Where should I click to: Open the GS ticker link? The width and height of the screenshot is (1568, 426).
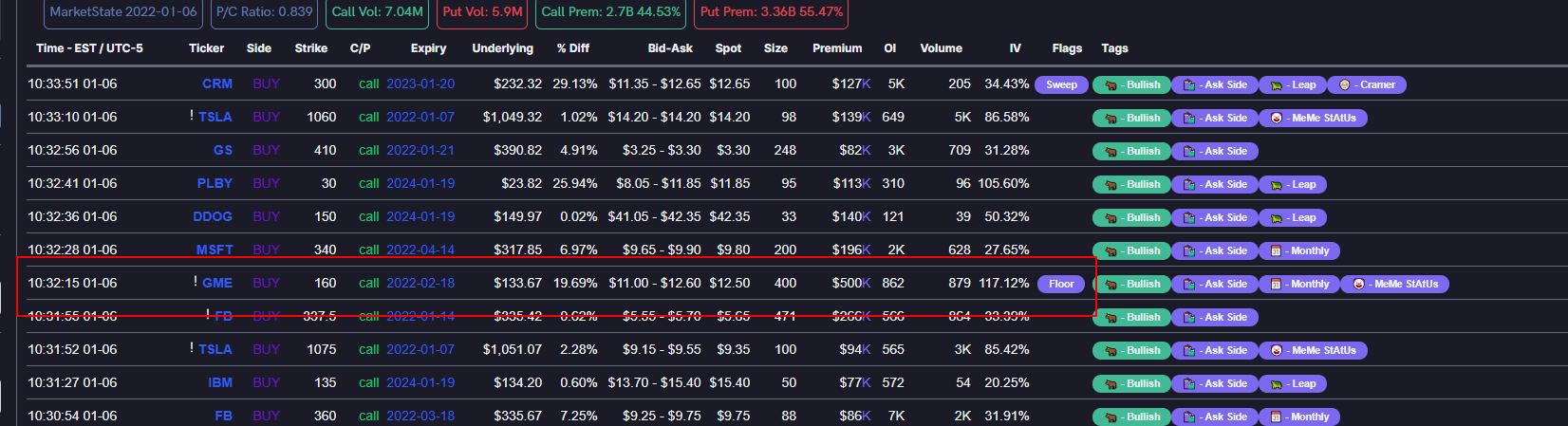click(223, 150)
